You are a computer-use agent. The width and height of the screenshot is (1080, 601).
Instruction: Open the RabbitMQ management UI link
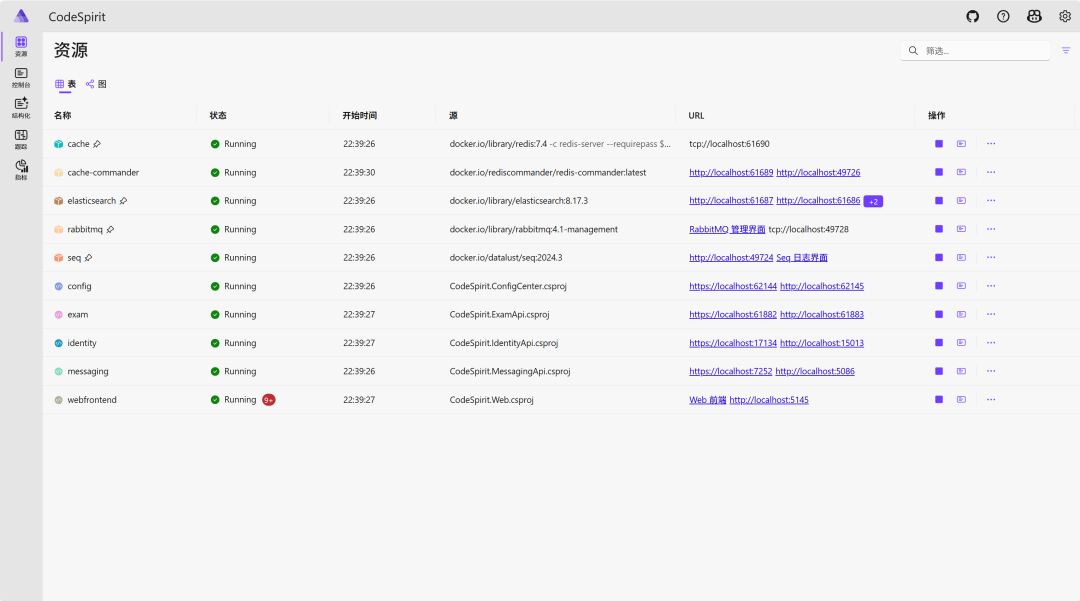[x=727, y=229]
